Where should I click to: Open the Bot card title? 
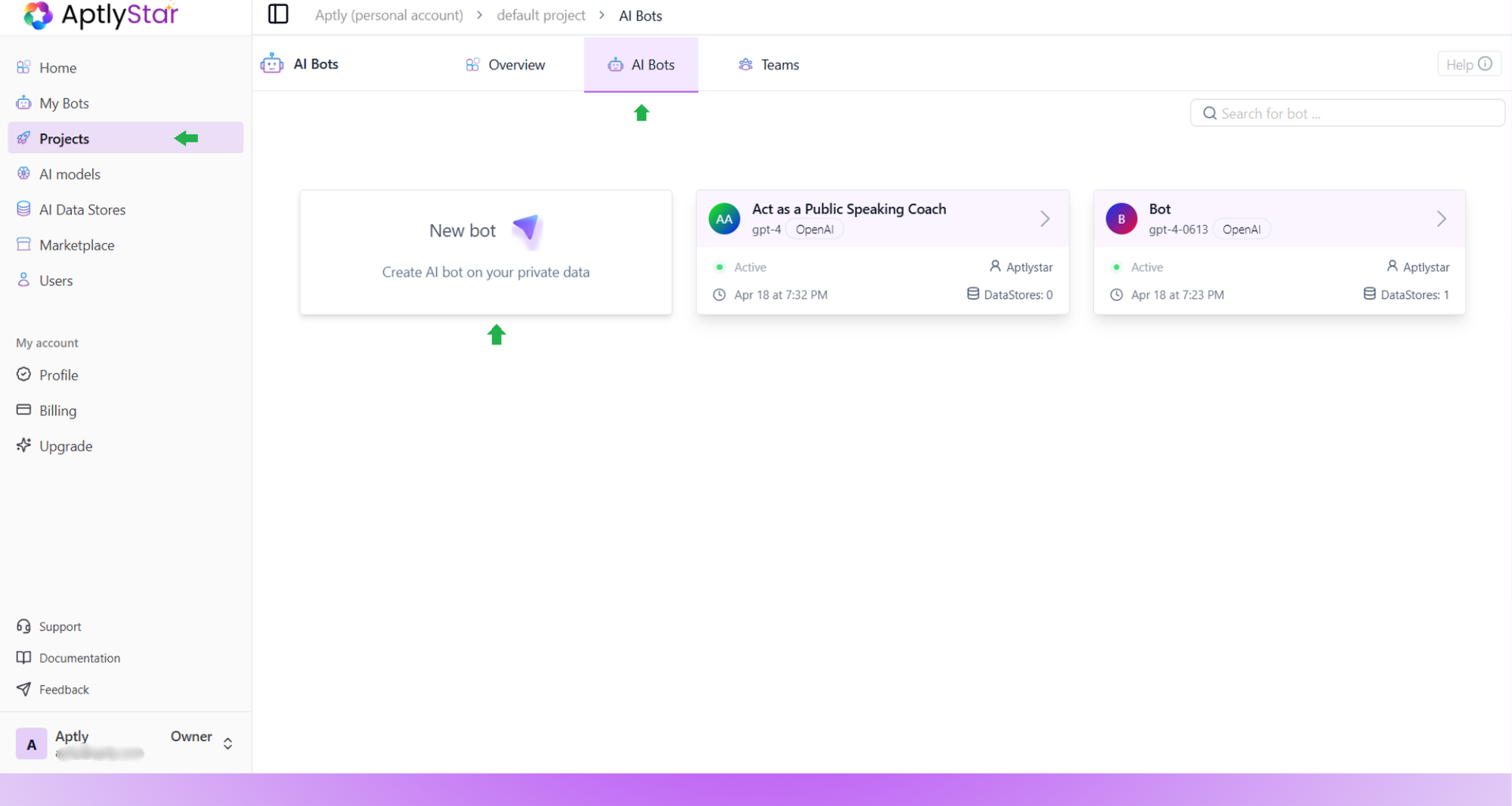(x=1159, y=209)
